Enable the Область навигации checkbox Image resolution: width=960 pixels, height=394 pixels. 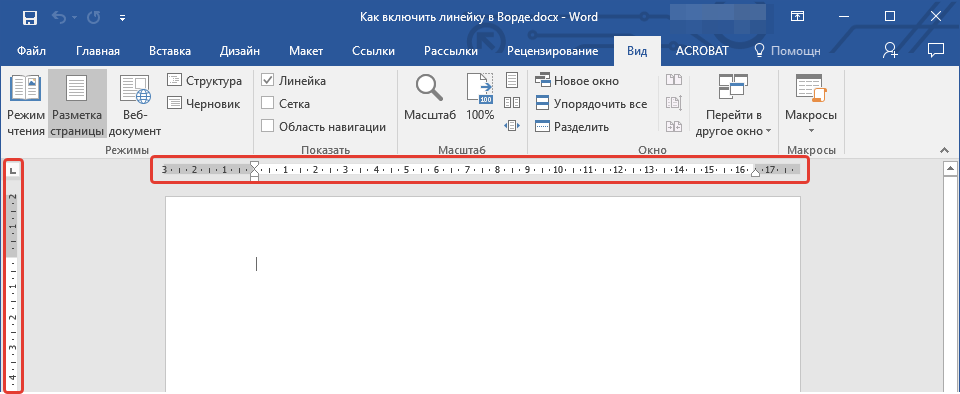tap(268, 127)
